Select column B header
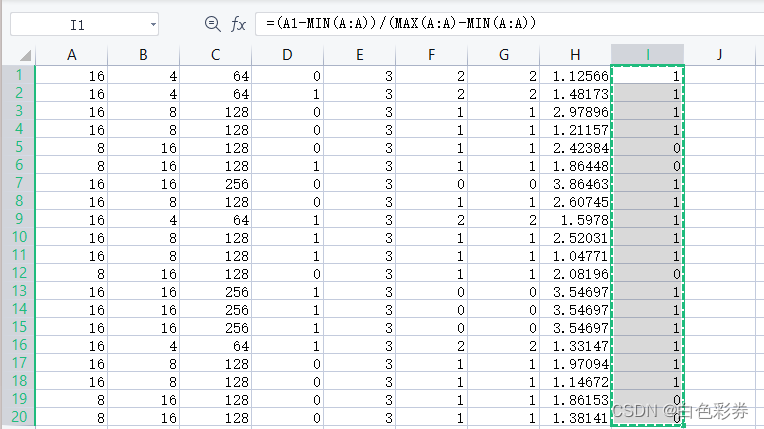Viewport: 764px width, 429px height. point(143,55)
